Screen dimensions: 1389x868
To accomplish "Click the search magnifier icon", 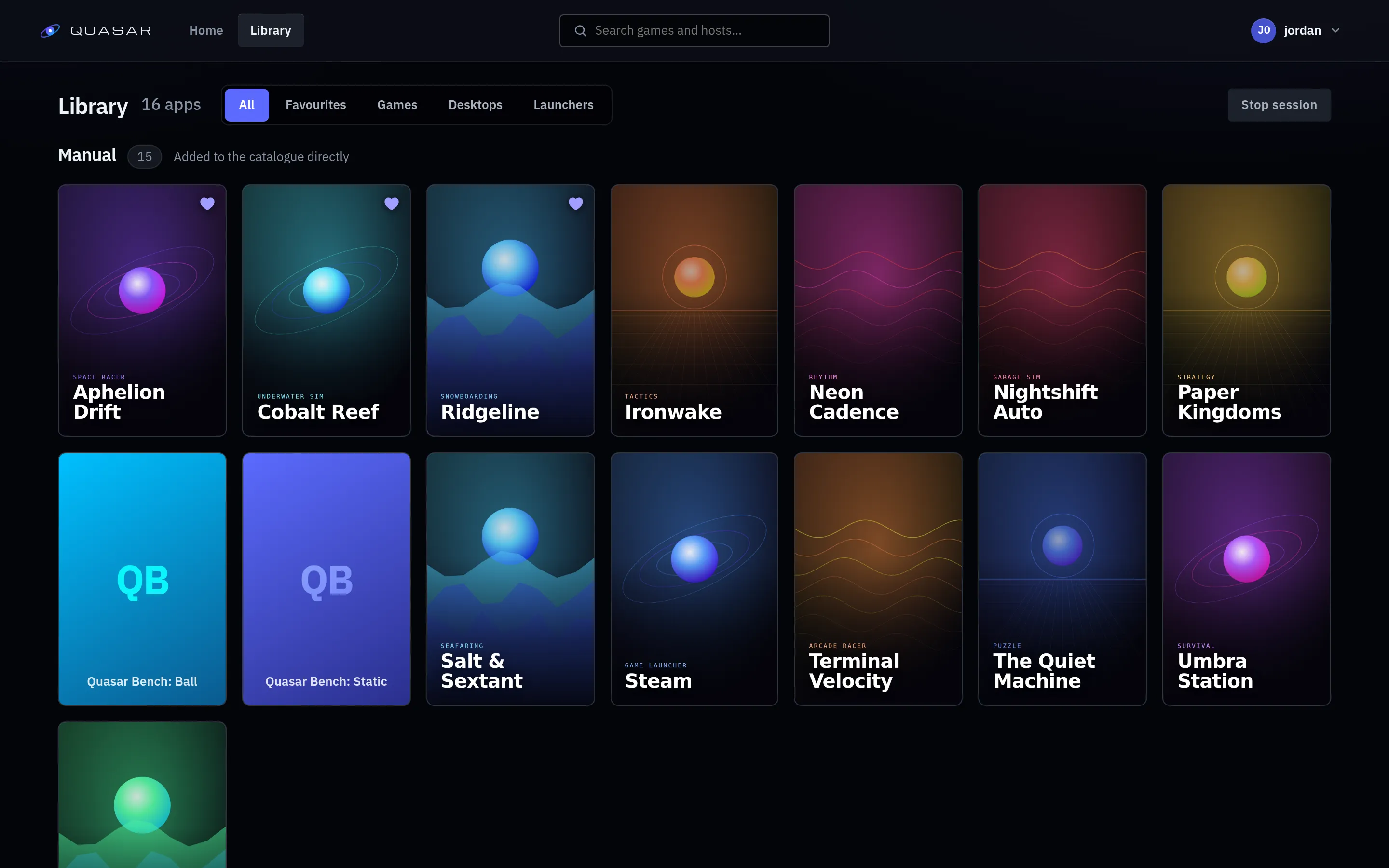I will (x=580, y=31).
